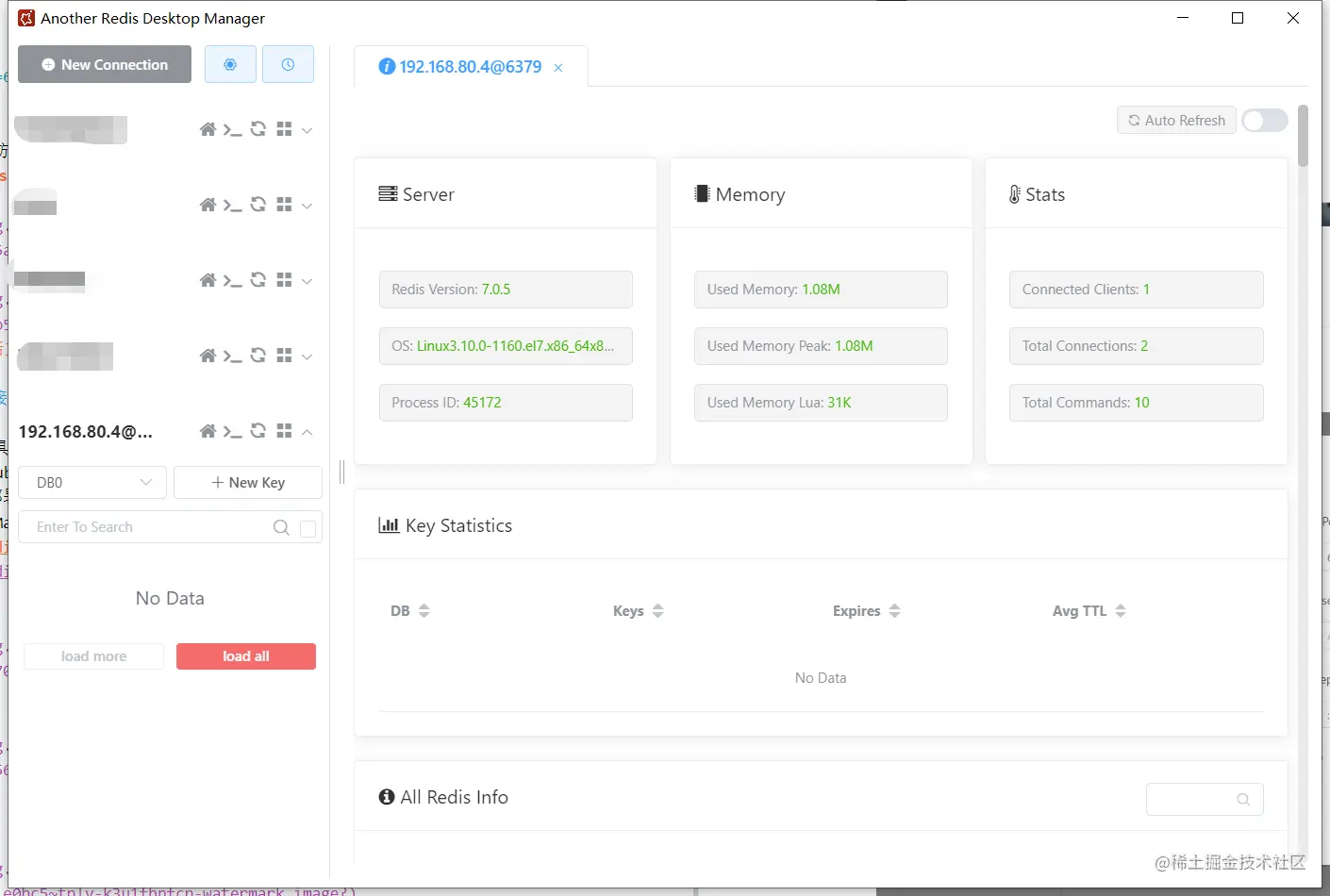This screenshot has height=896, width=1330.
Task: Open home icon of the second listed connection
Action: pyautogui.click(x=208, y=205)
